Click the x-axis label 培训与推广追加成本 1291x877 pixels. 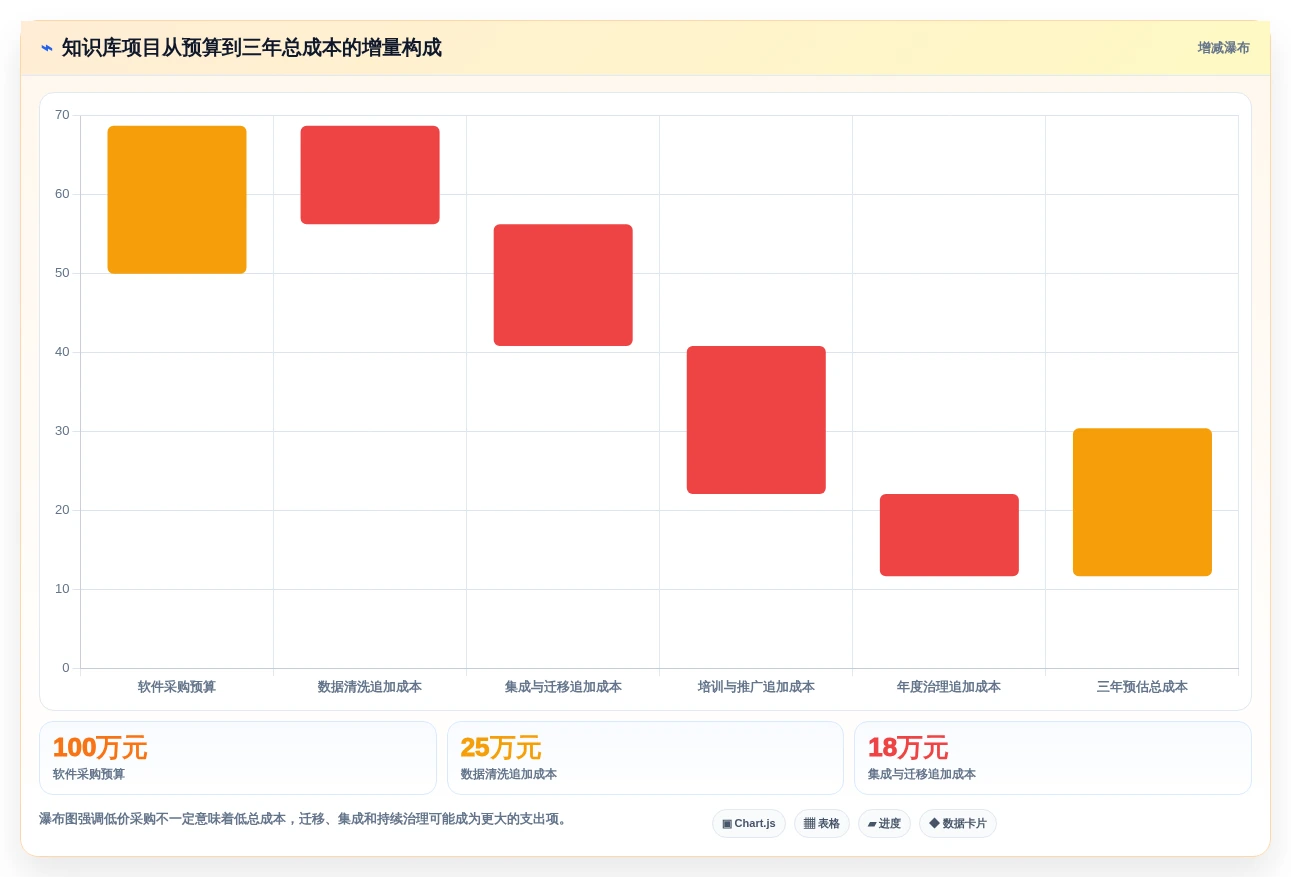coord(756,687)
